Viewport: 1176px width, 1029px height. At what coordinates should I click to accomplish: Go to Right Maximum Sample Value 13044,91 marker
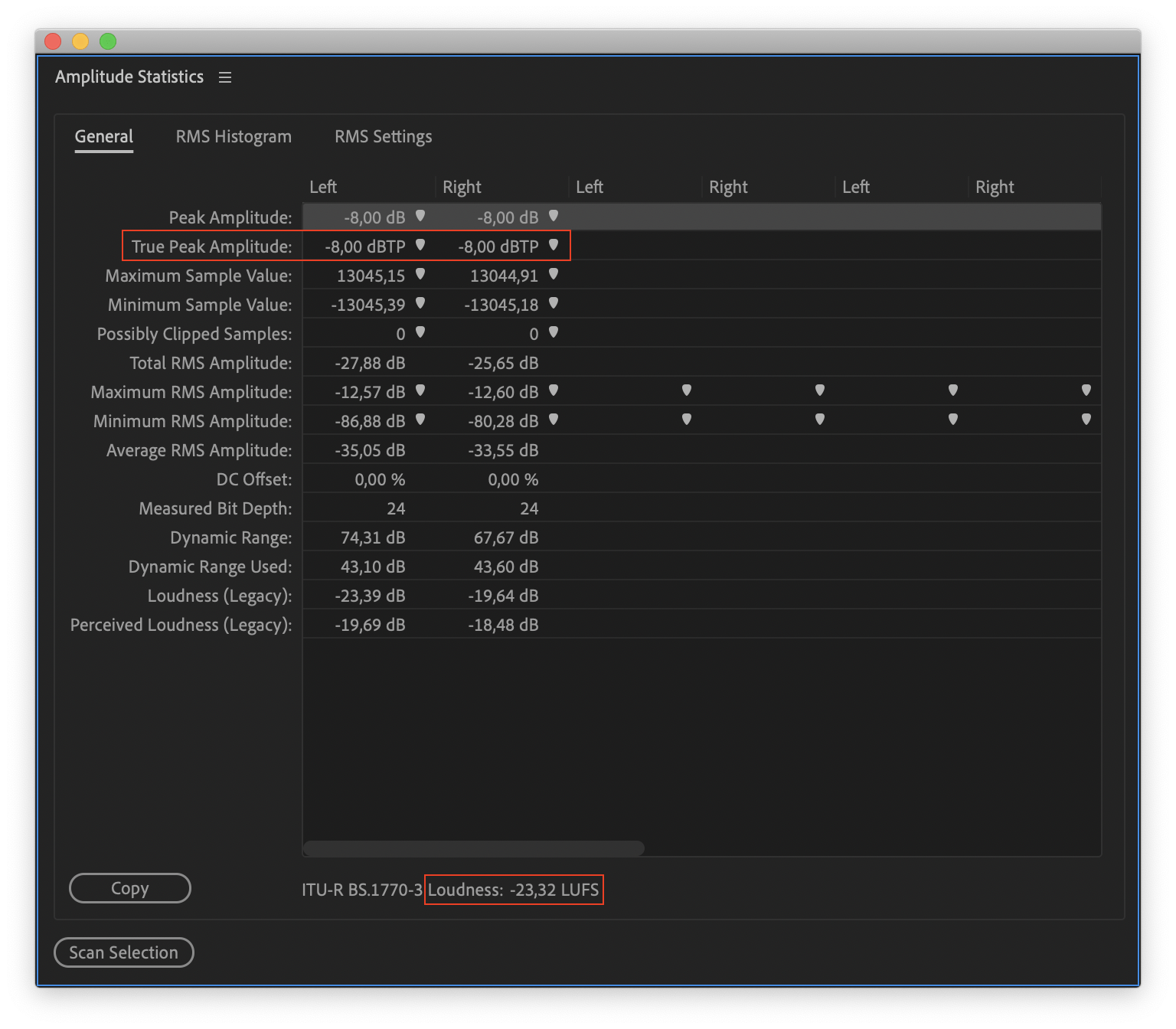click(554, 275)
